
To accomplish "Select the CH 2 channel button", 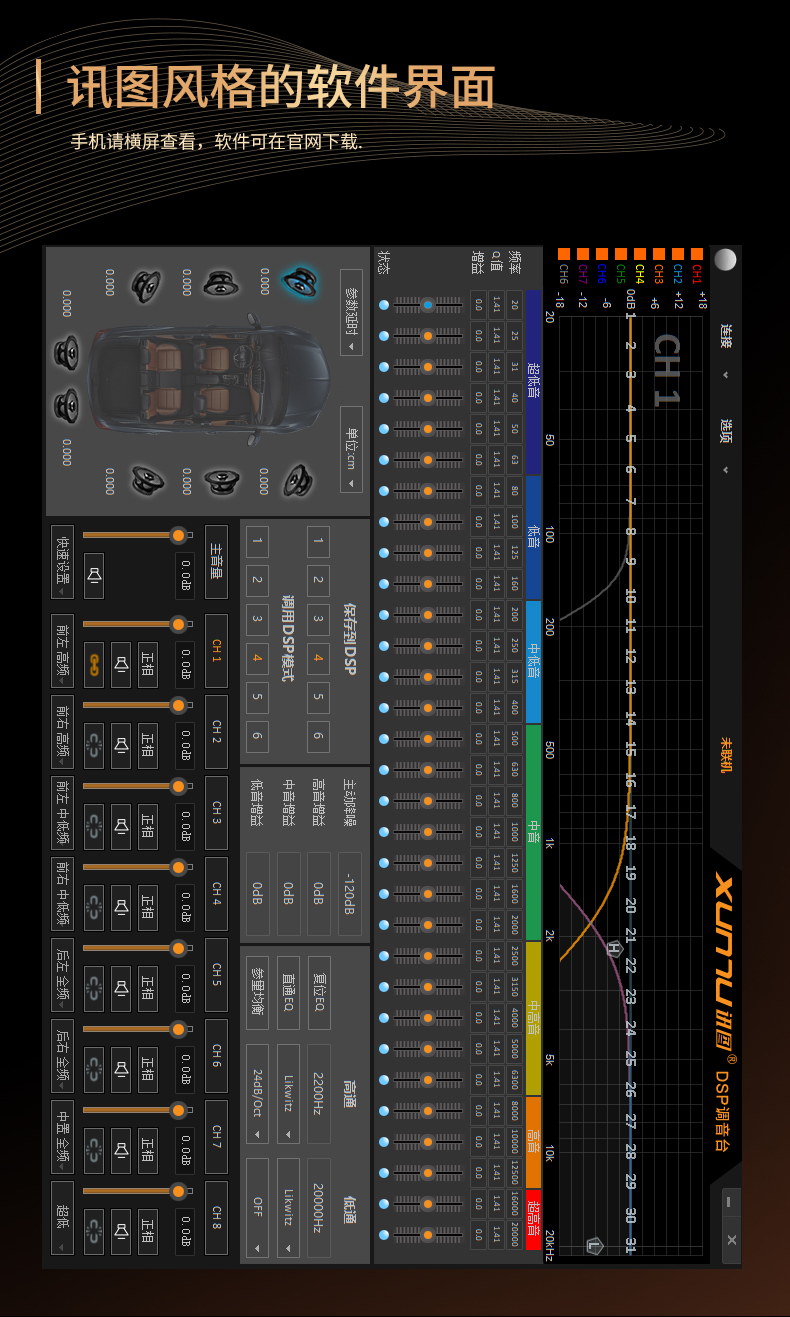I will pos(216,732).
